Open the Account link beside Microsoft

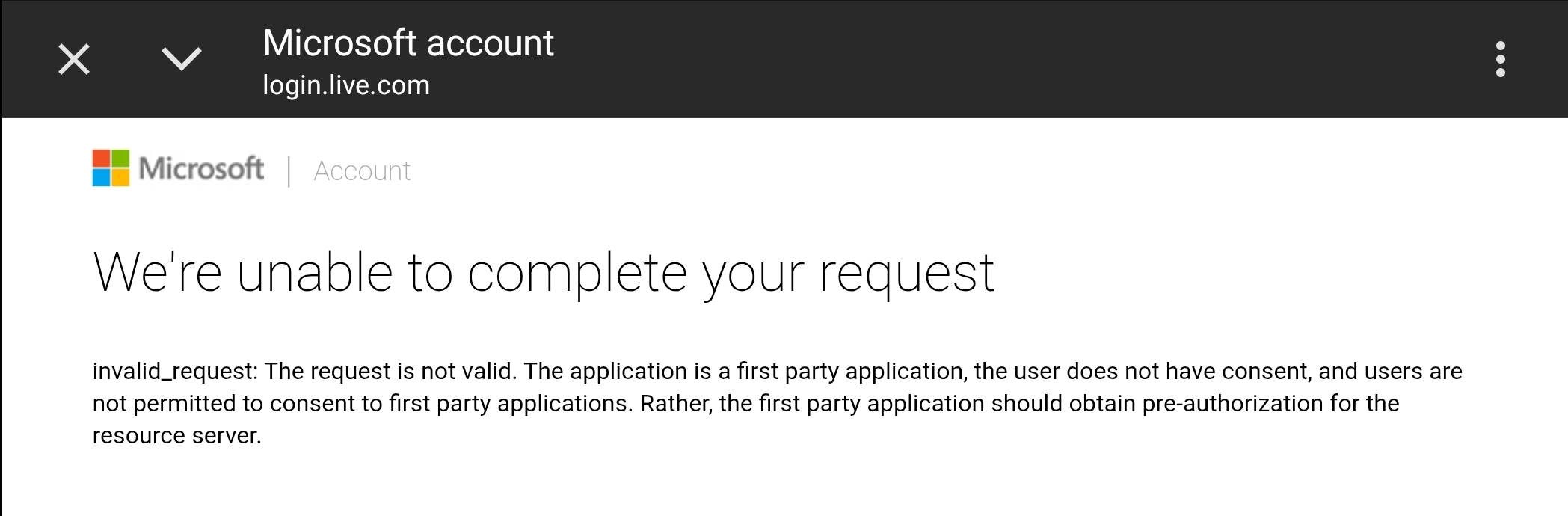362,171
